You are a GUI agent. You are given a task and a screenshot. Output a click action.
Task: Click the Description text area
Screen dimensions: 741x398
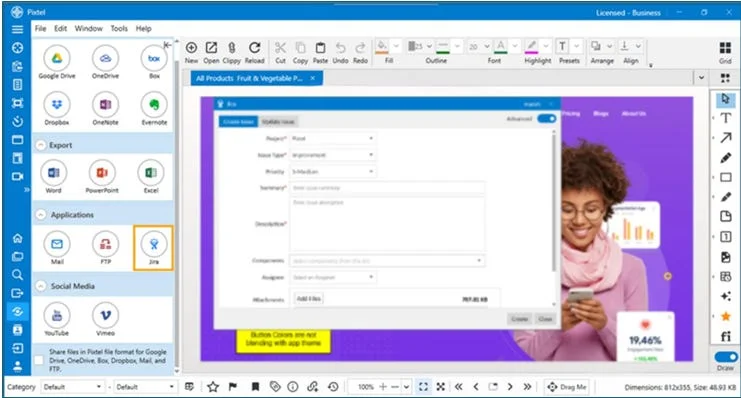(x=387, y=224)
